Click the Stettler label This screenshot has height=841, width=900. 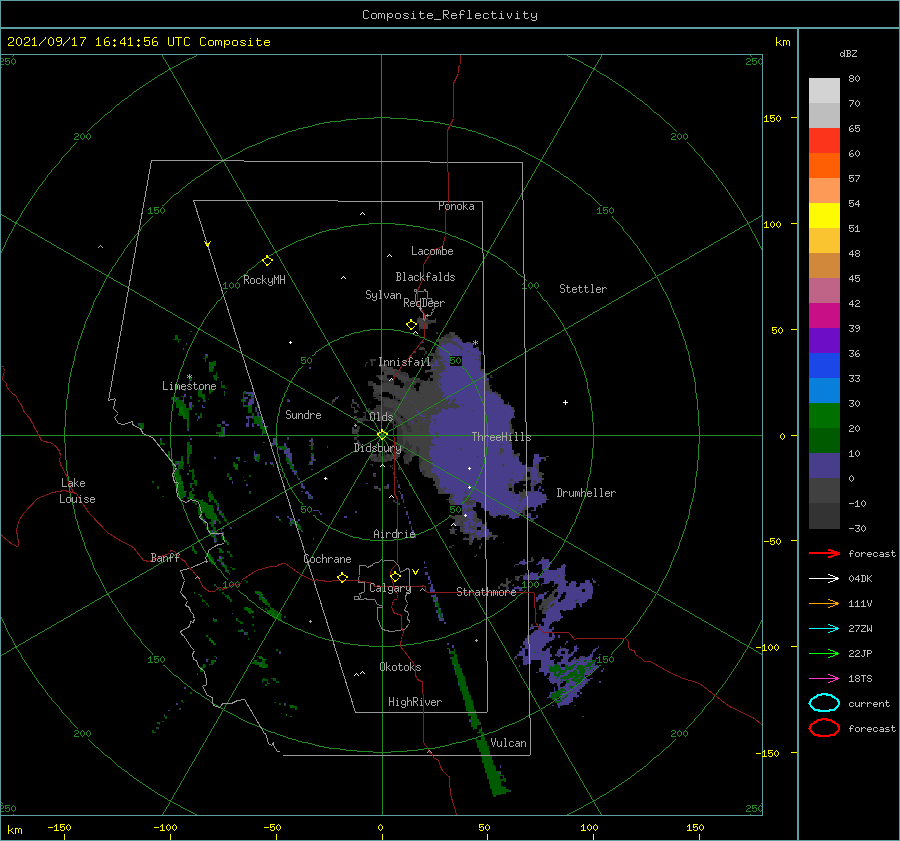583,289
